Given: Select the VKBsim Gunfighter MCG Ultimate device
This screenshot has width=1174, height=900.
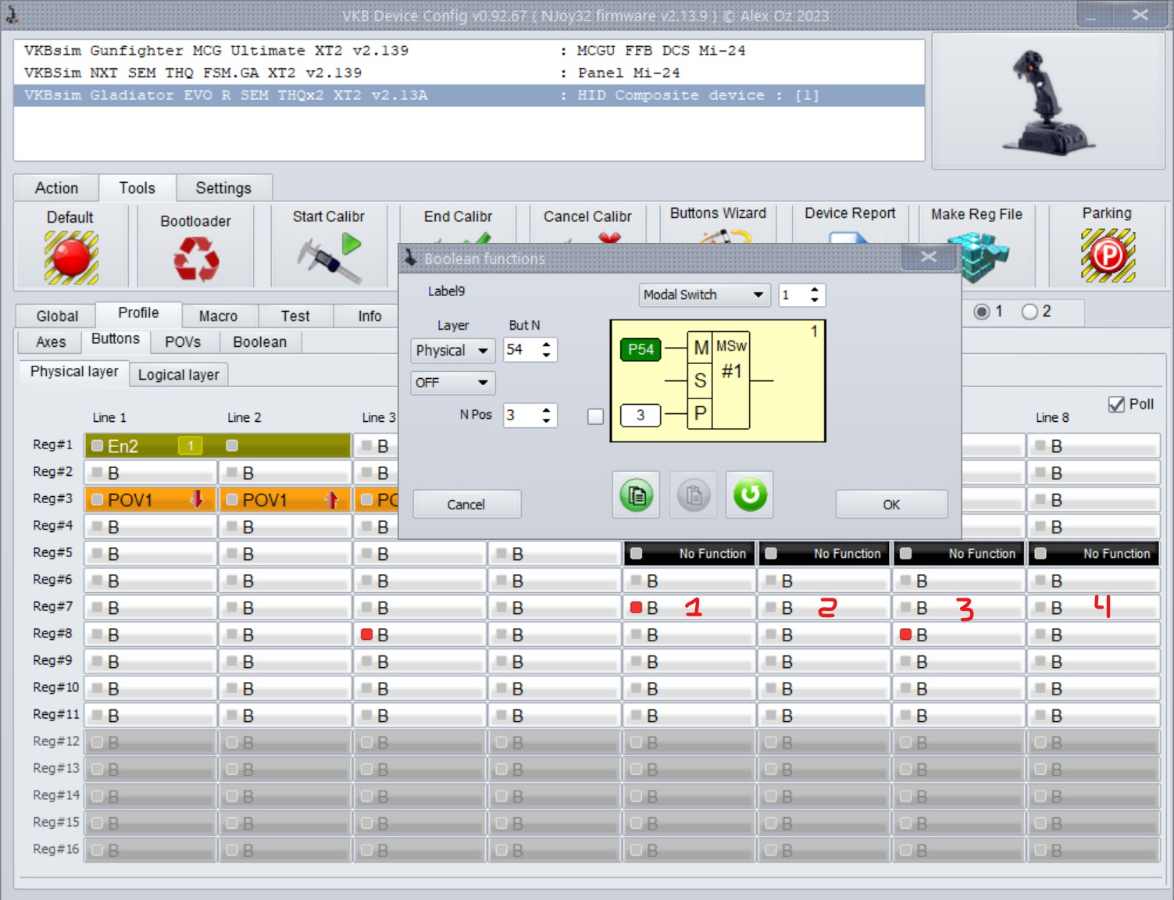Looking at the screenshot, I should [x=216, y=51].
